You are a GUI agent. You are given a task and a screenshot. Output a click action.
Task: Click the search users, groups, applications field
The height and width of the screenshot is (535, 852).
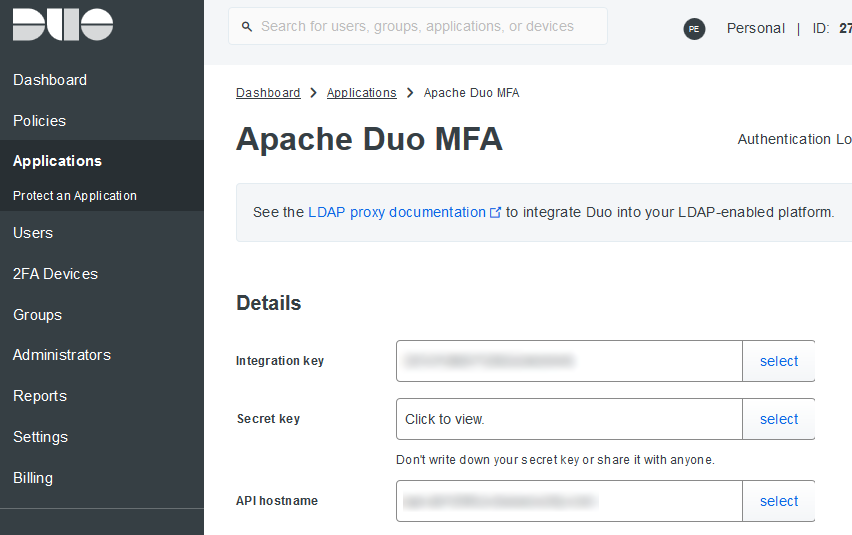417,26
